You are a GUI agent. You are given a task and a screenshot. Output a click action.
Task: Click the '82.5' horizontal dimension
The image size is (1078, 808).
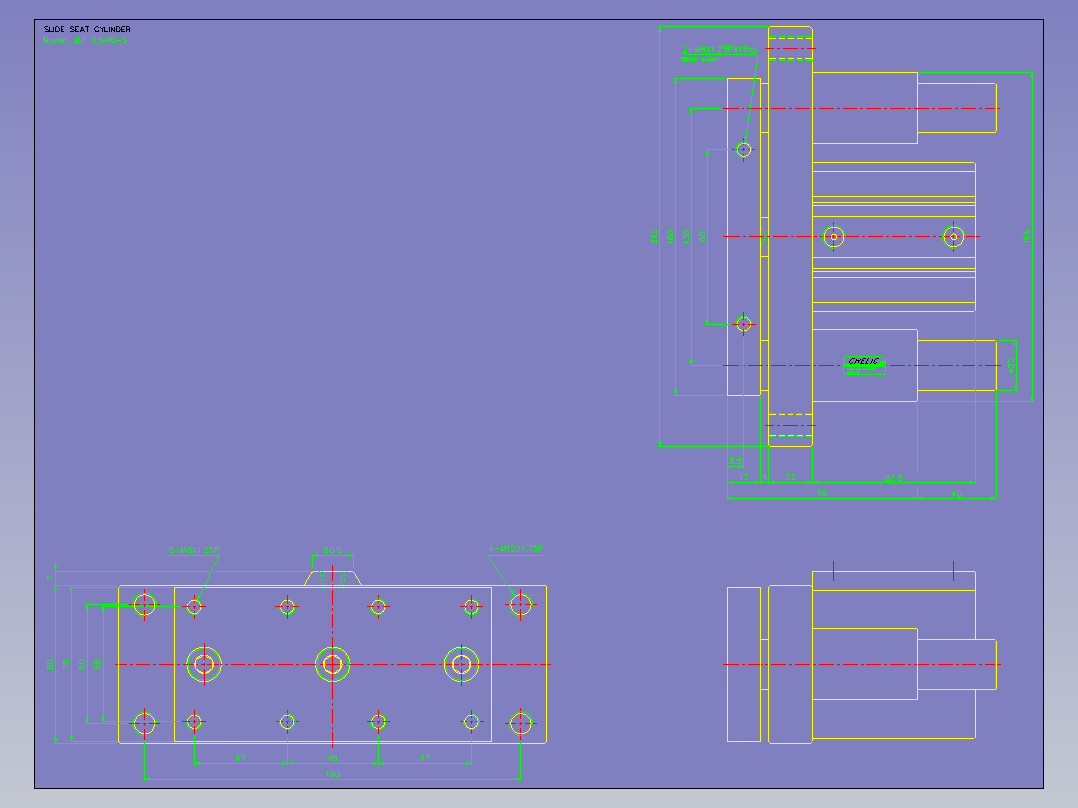click(894, 478)
